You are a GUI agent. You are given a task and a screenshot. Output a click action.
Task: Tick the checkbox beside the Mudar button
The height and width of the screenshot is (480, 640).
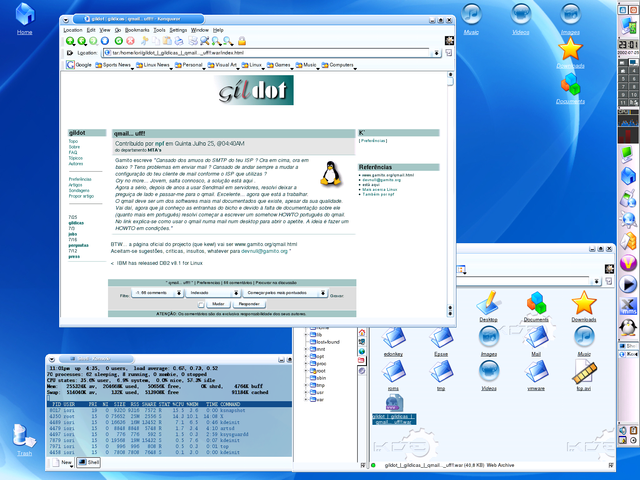pos(200,304)
